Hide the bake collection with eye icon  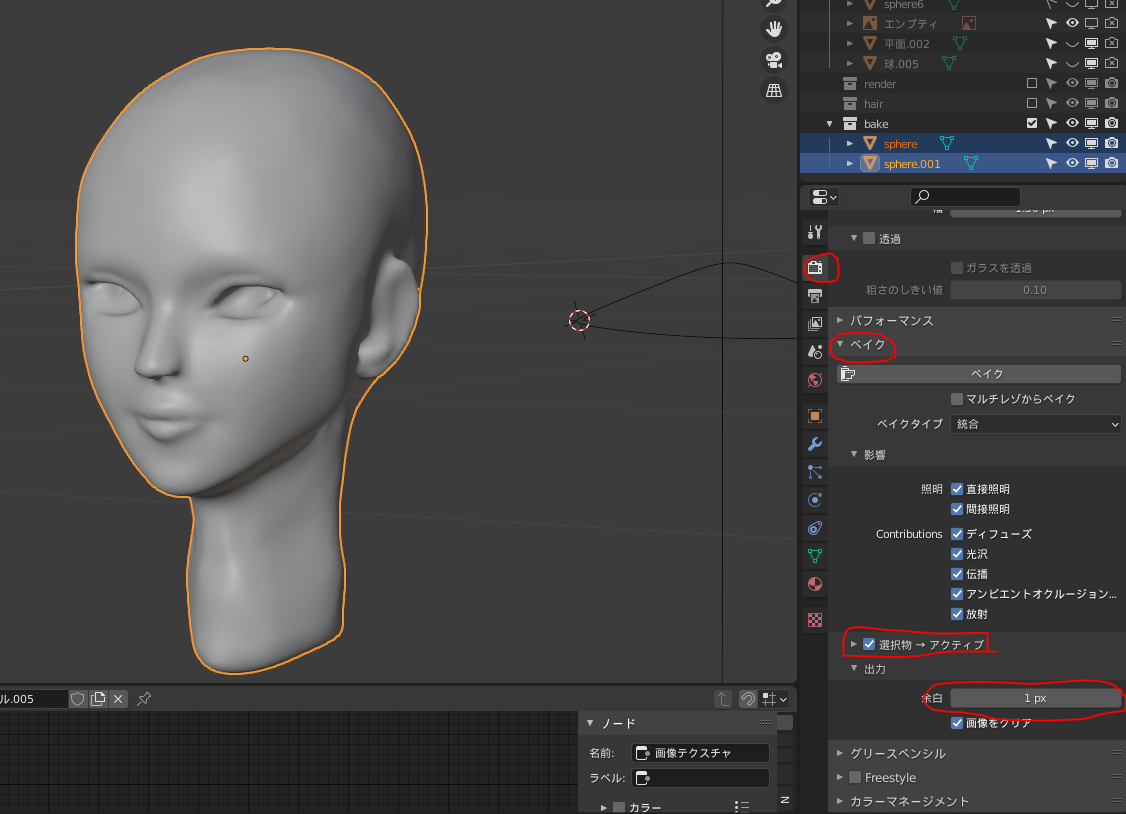pyautogui.click(x=1072, y=124)
